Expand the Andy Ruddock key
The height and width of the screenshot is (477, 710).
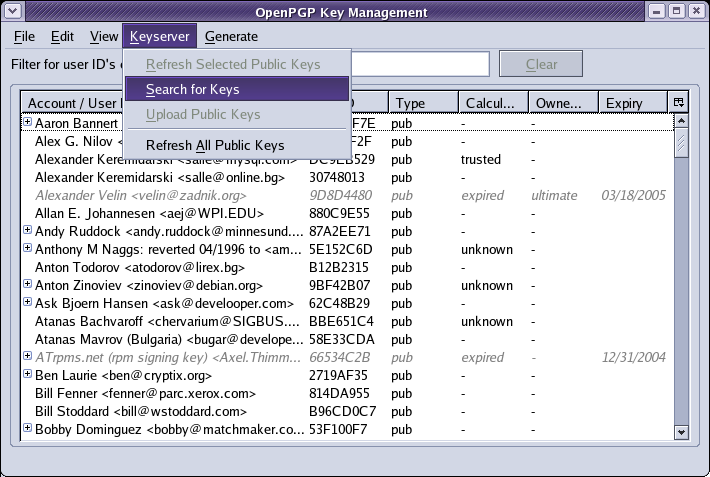27,230
